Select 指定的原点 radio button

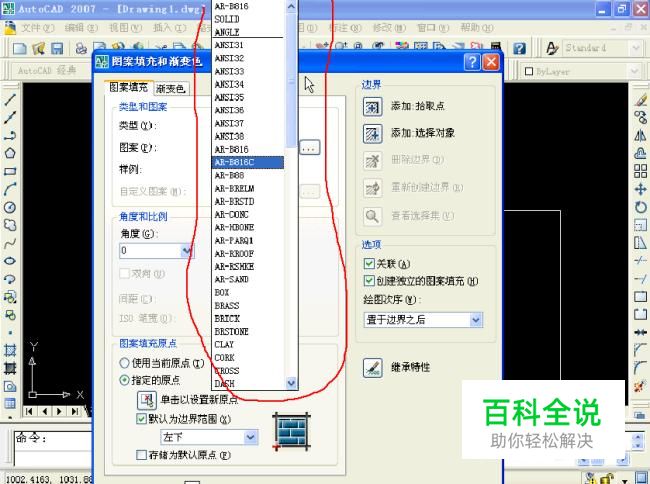[124, 380]
